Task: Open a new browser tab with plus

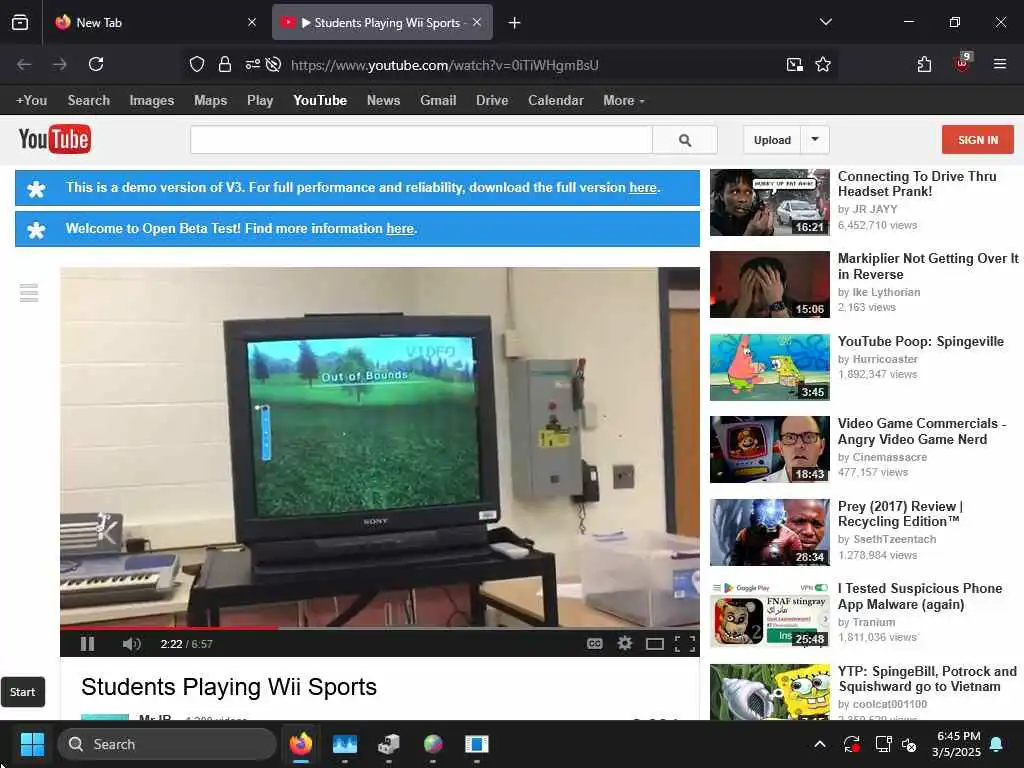Action: point(515,23)
